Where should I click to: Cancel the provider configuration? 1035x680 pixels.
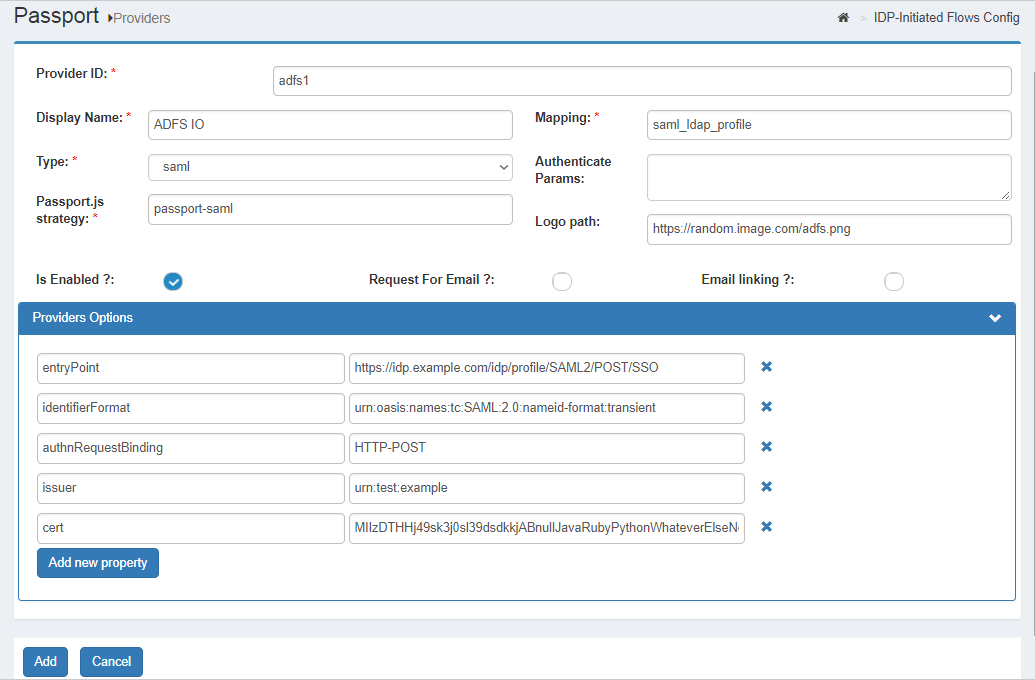click(111, 661)
